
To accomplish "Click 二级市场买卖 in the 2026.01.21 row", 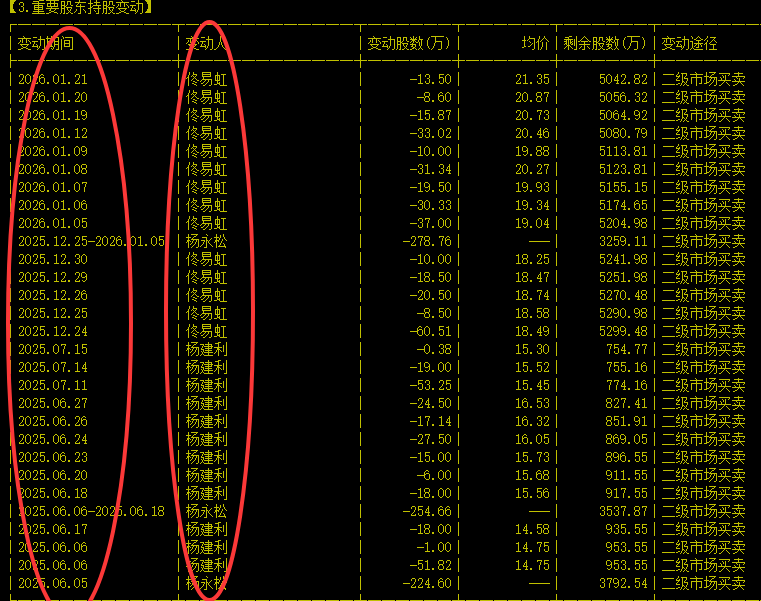I will point(703,79).
